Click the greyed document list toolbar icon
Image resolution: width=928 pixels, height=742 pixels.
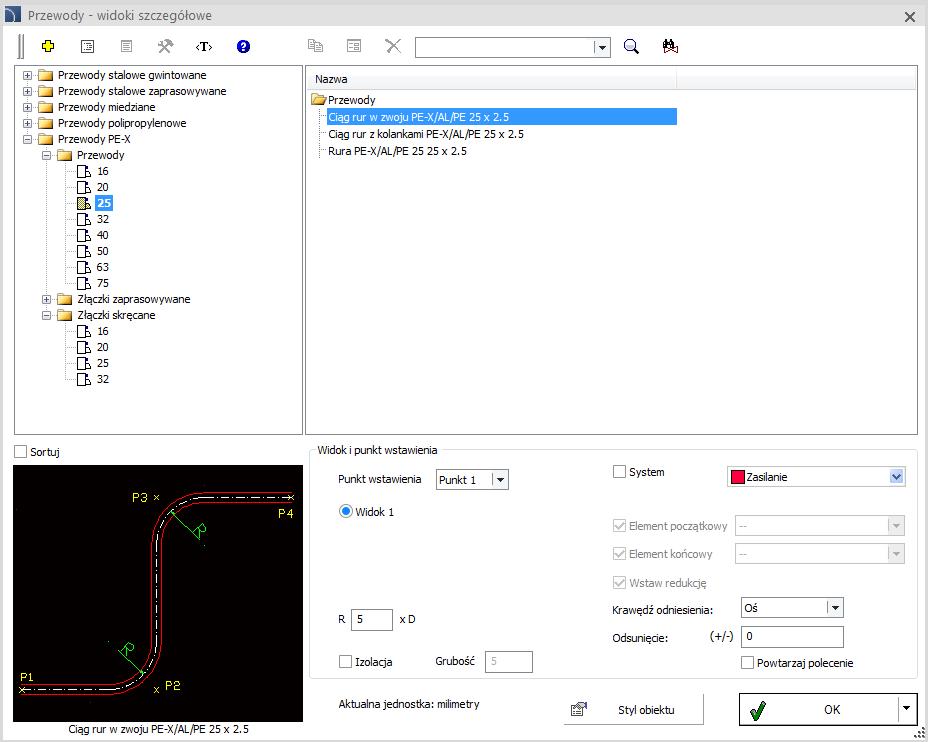(x=126, y=46)
